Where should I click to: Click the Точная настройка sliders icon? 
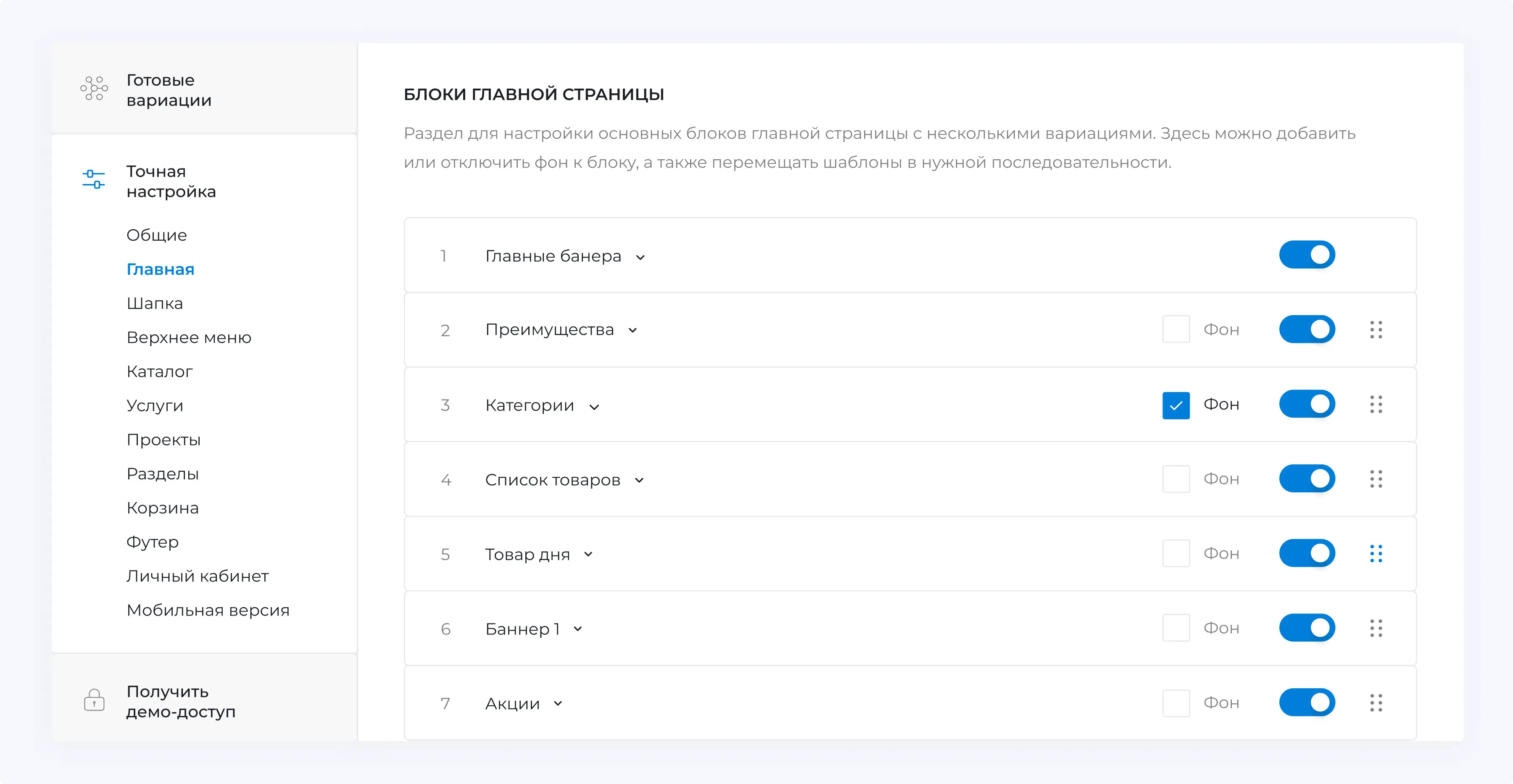[x=93, y=179]
